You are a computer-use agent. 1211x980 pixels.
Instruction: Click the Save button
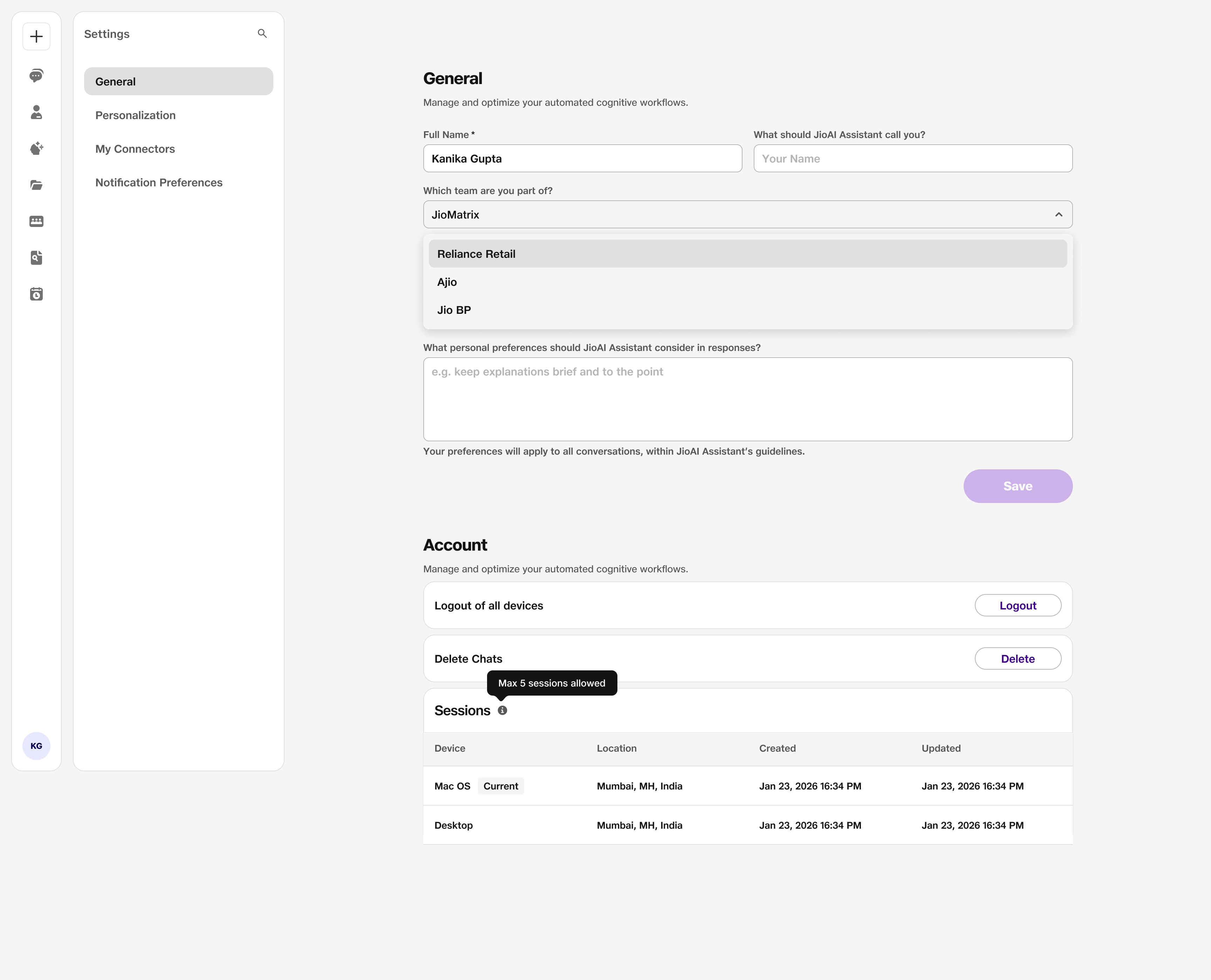click(x=1018, y=486)
